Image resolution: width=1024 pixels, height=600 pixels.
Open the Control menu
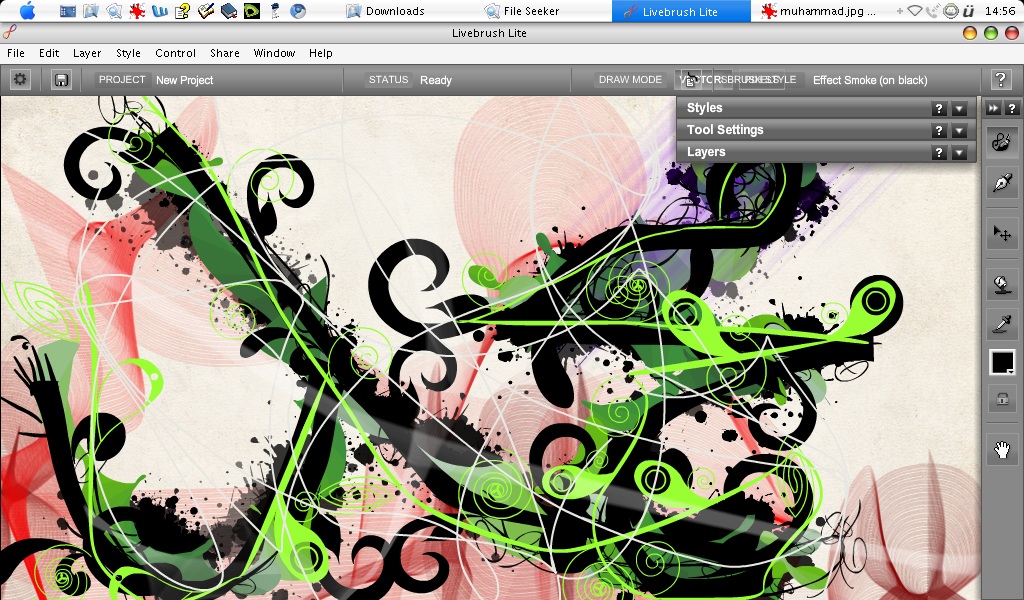[x=175, y=53]
